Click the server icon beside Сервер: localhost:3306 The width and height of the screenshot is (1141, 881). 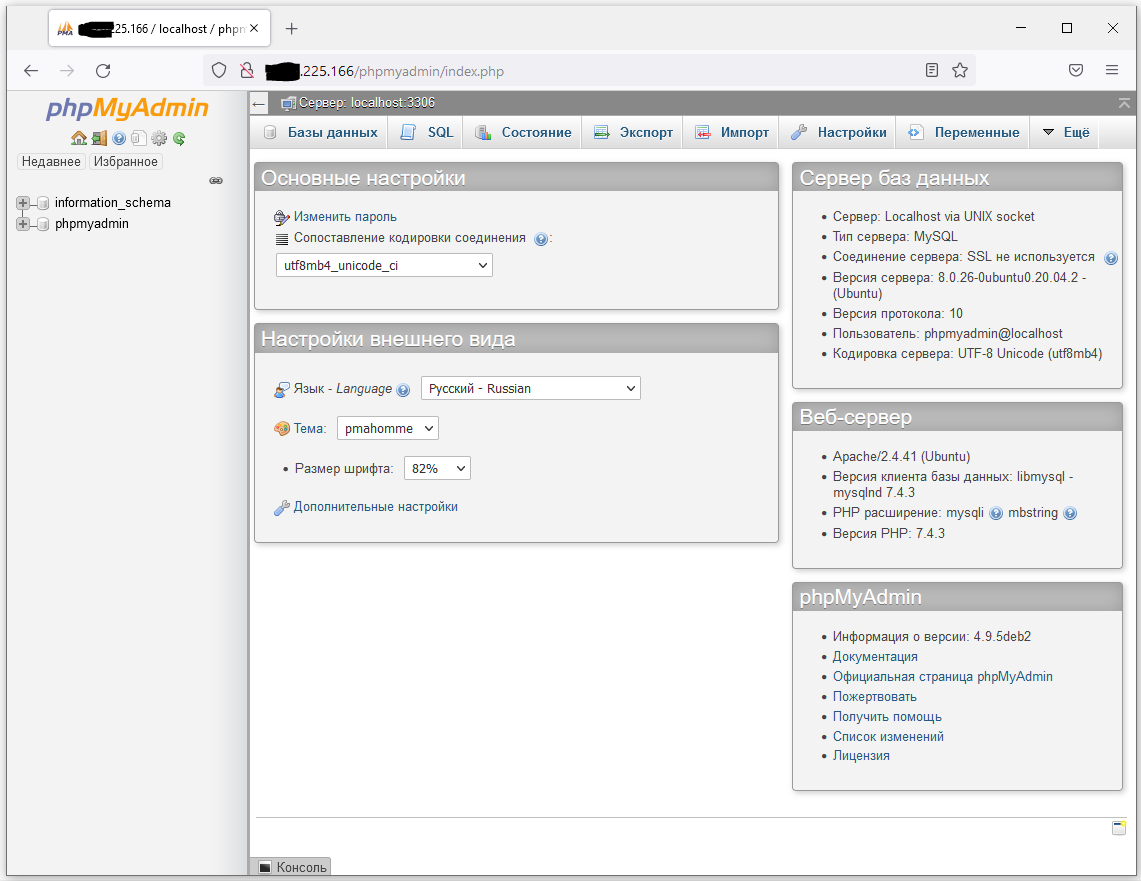(x=288, y=103)
